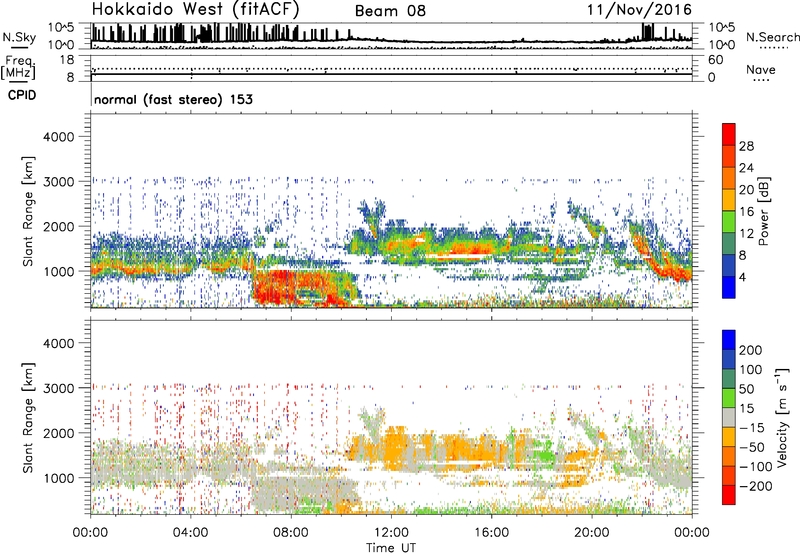Click the "100" tick on Velocity colorbar
The width and height of the screenshot is (800, 554).
click(x=751, y=370)
